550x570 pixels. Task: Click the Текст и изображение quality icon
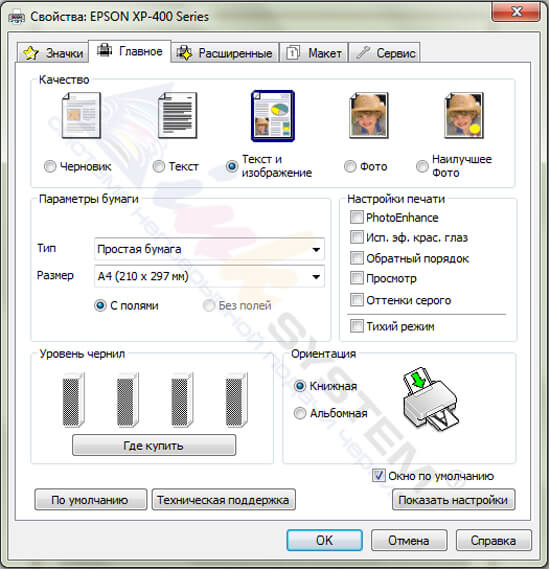pos(273,116)
